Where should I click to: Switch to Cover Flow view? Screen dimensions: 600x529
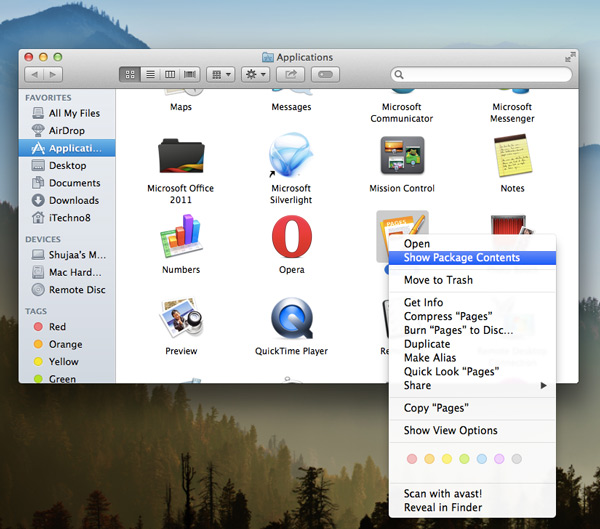[190, 75]
